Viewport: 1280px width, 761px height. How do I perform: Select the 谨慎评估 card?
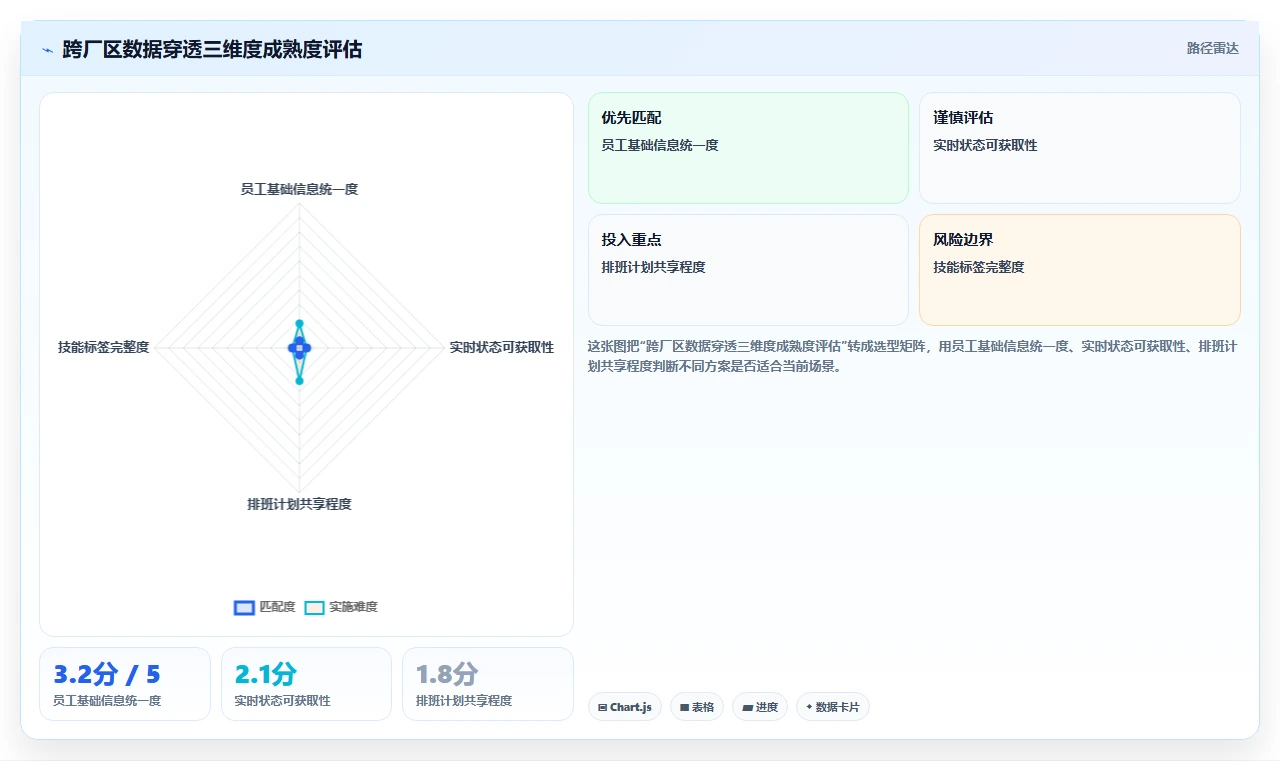[1080, 148]
